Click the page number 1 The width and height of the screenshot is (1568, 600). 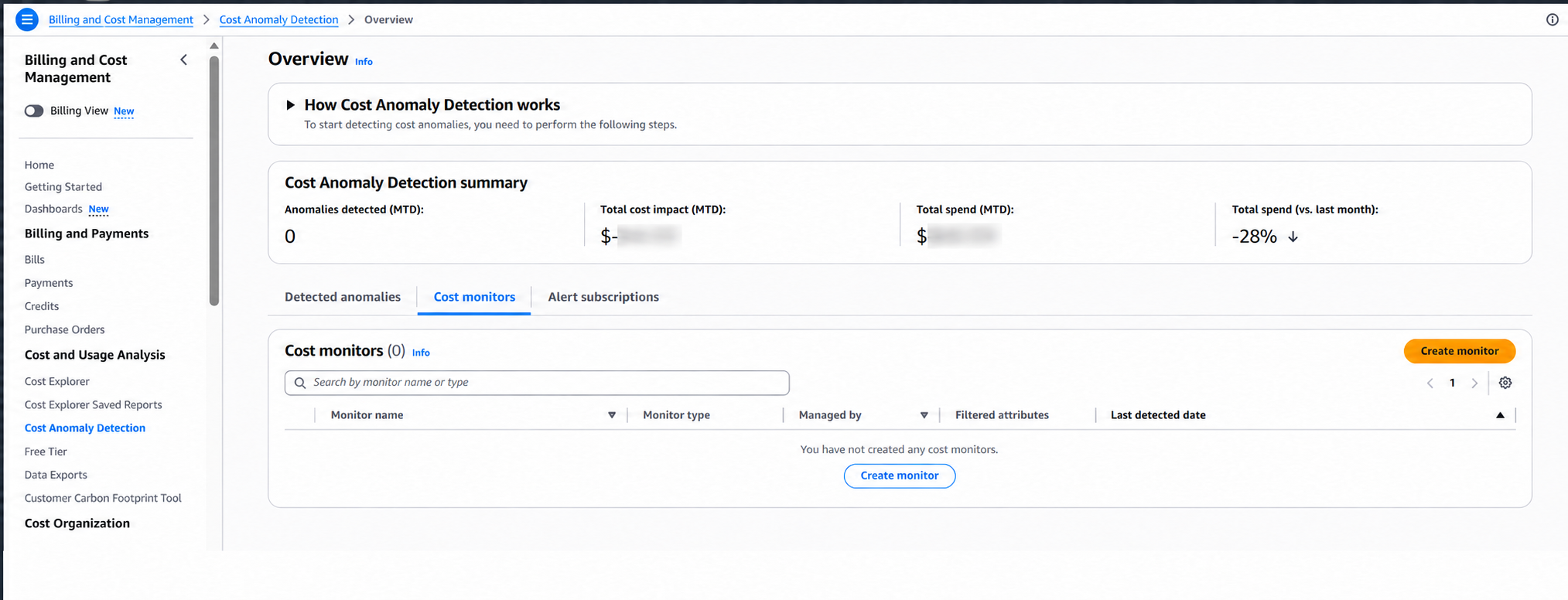1452,383
